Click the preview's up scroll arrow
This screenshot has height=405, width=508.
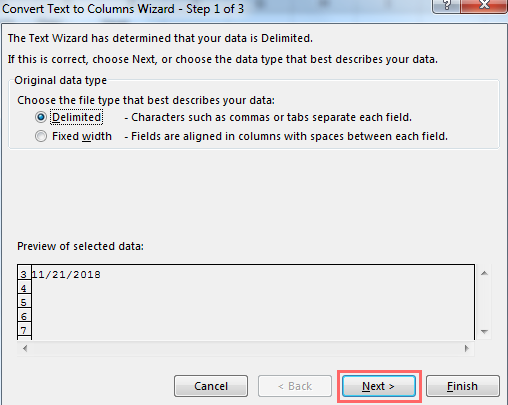pos(484,273)
